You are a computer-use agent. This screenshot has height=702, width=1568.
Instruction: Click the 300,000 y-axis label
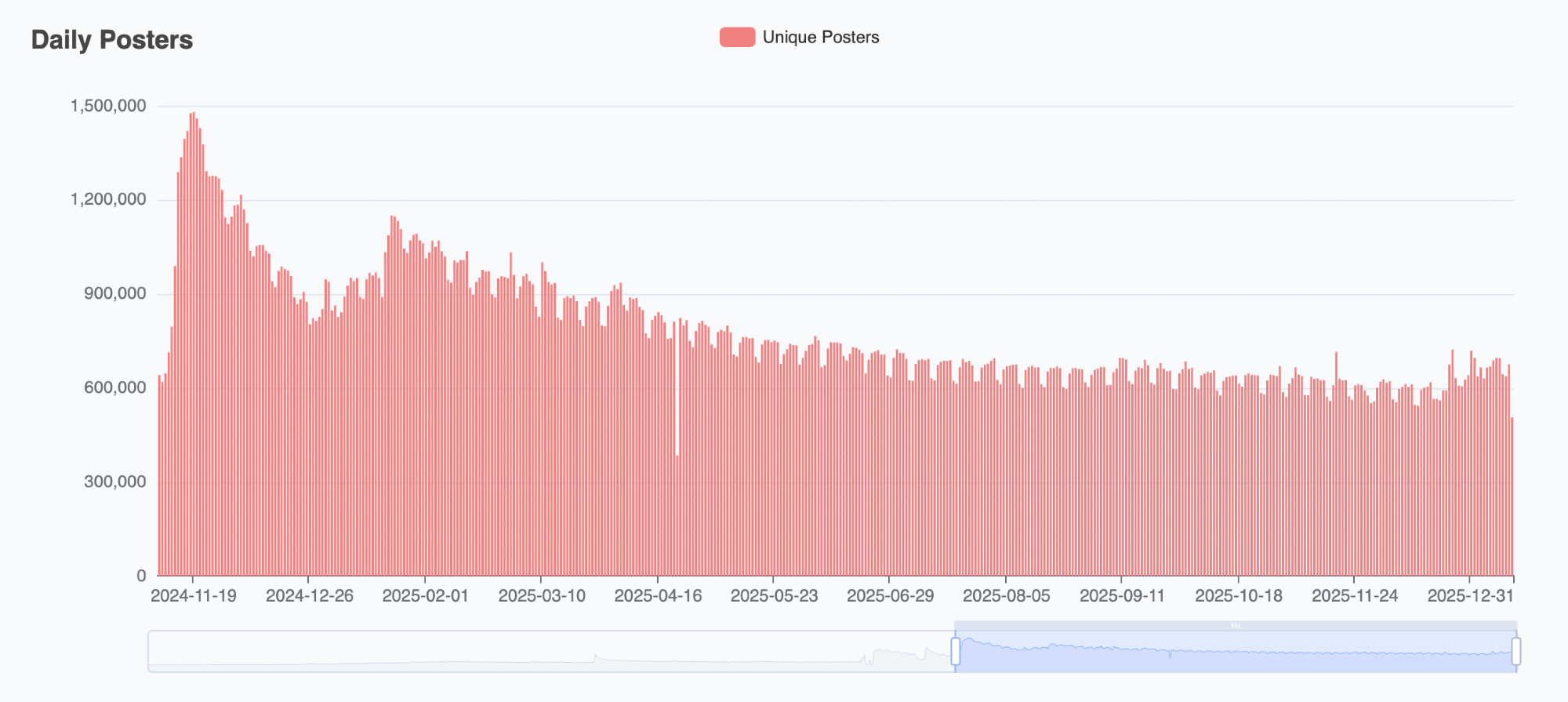click(114, 482)
